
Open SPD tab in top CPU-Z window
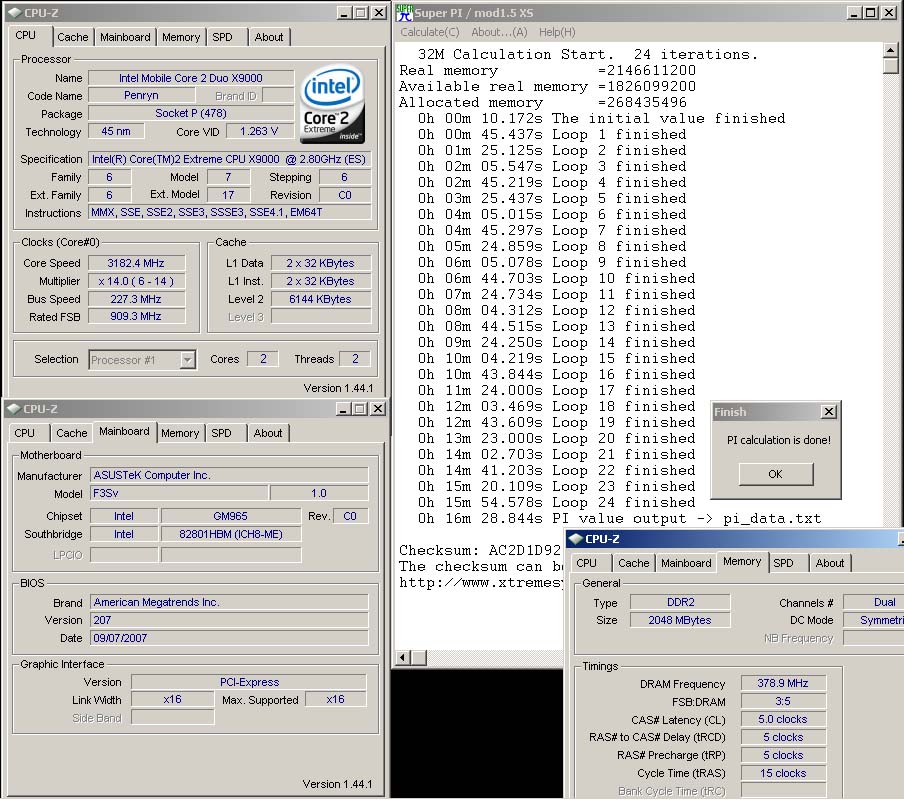coord(222,37)
